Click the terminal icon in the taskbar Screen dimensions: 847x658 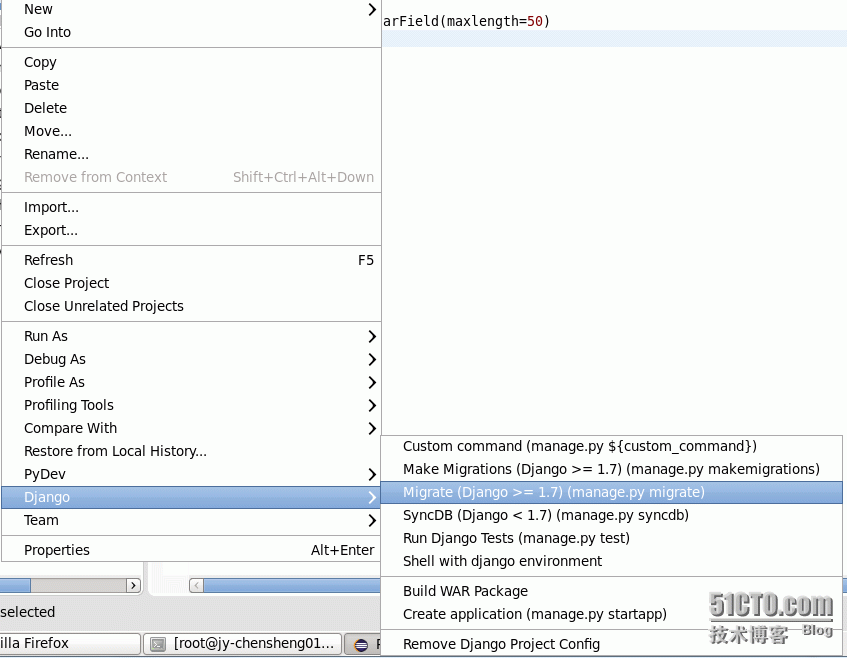click(158, 644)
